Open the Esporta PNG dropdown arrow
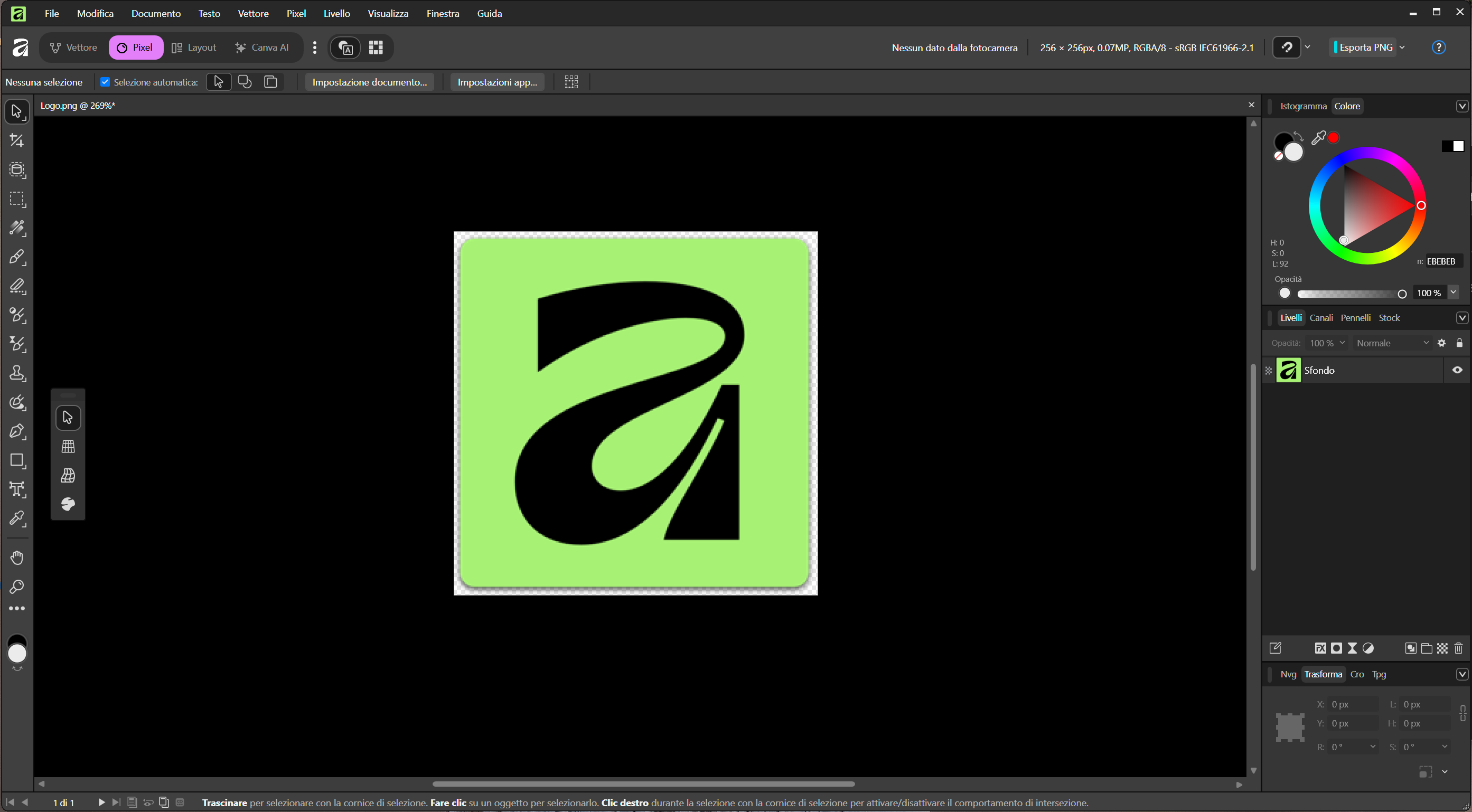Image resolution: width=1472 pixels, height=812 pixels. pyautogui.click(x=1402, y=48)
